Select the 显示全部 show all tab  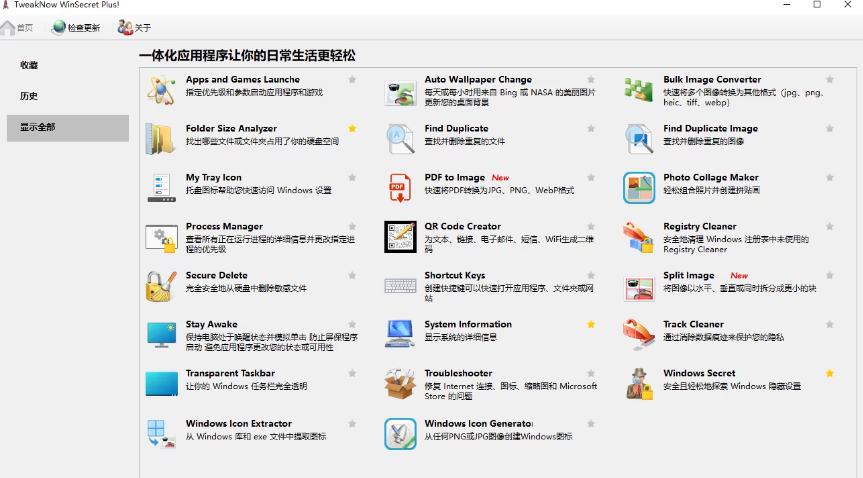click(x=68, y=128)
